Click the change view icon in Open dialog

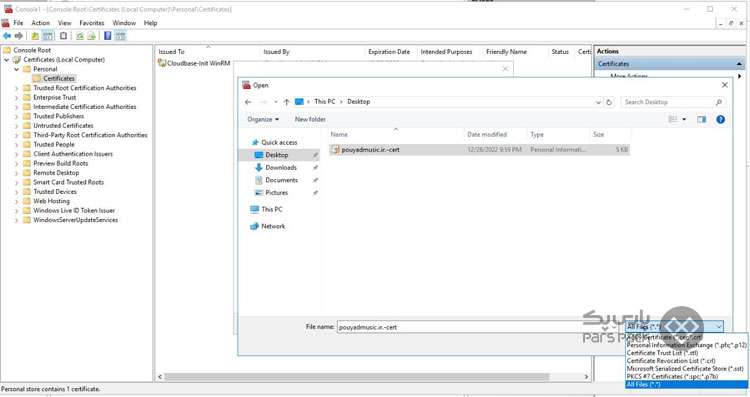673,119
